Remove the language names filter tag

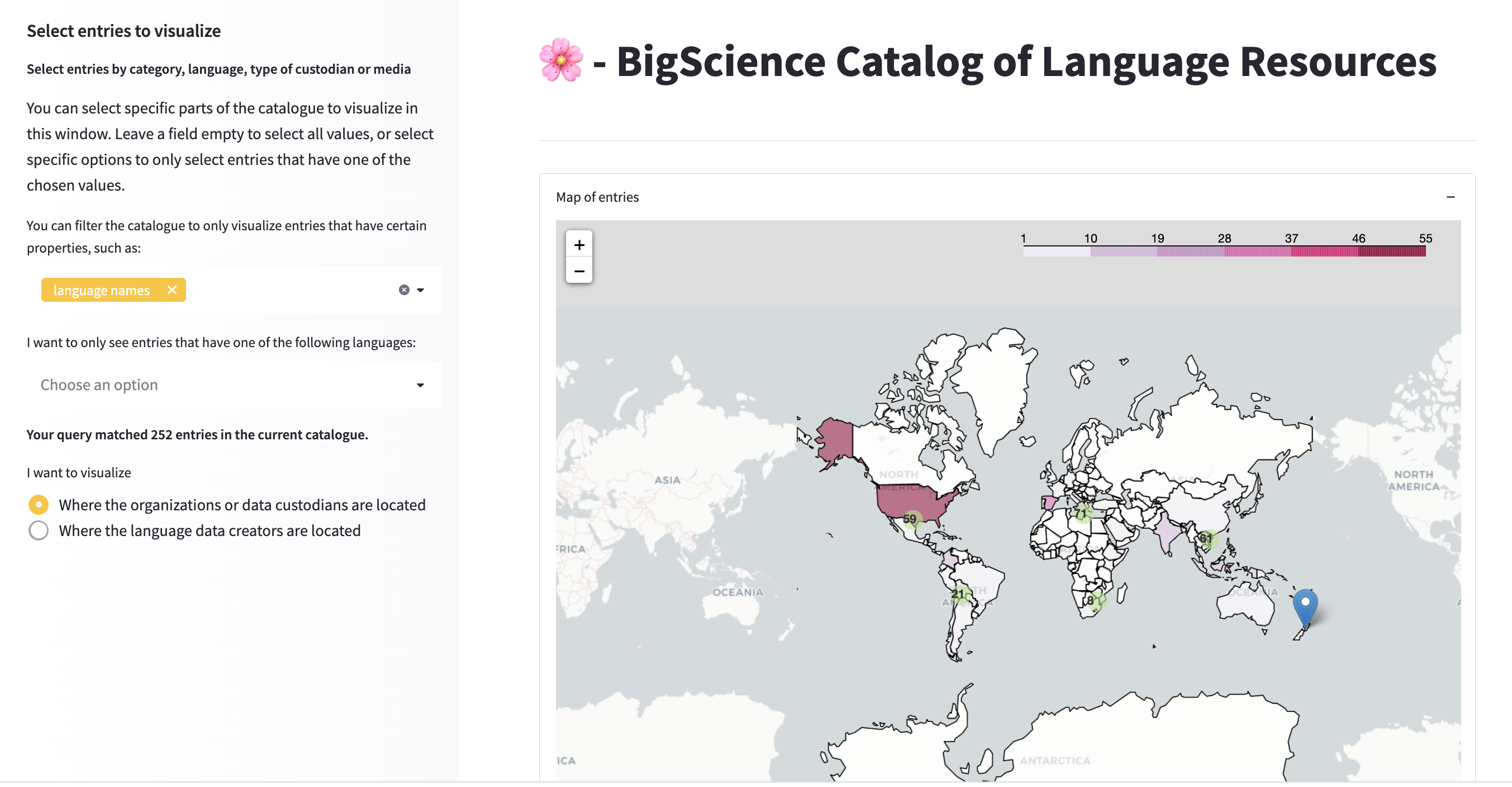coord(172,290)
